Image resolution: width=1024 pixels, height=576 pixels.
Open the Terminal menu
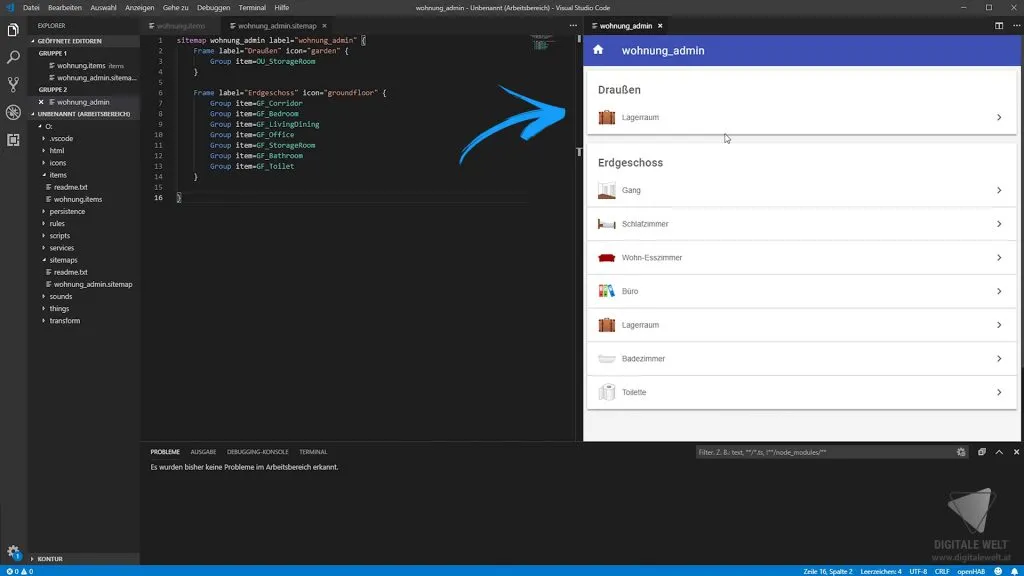(x=252, y=8)
